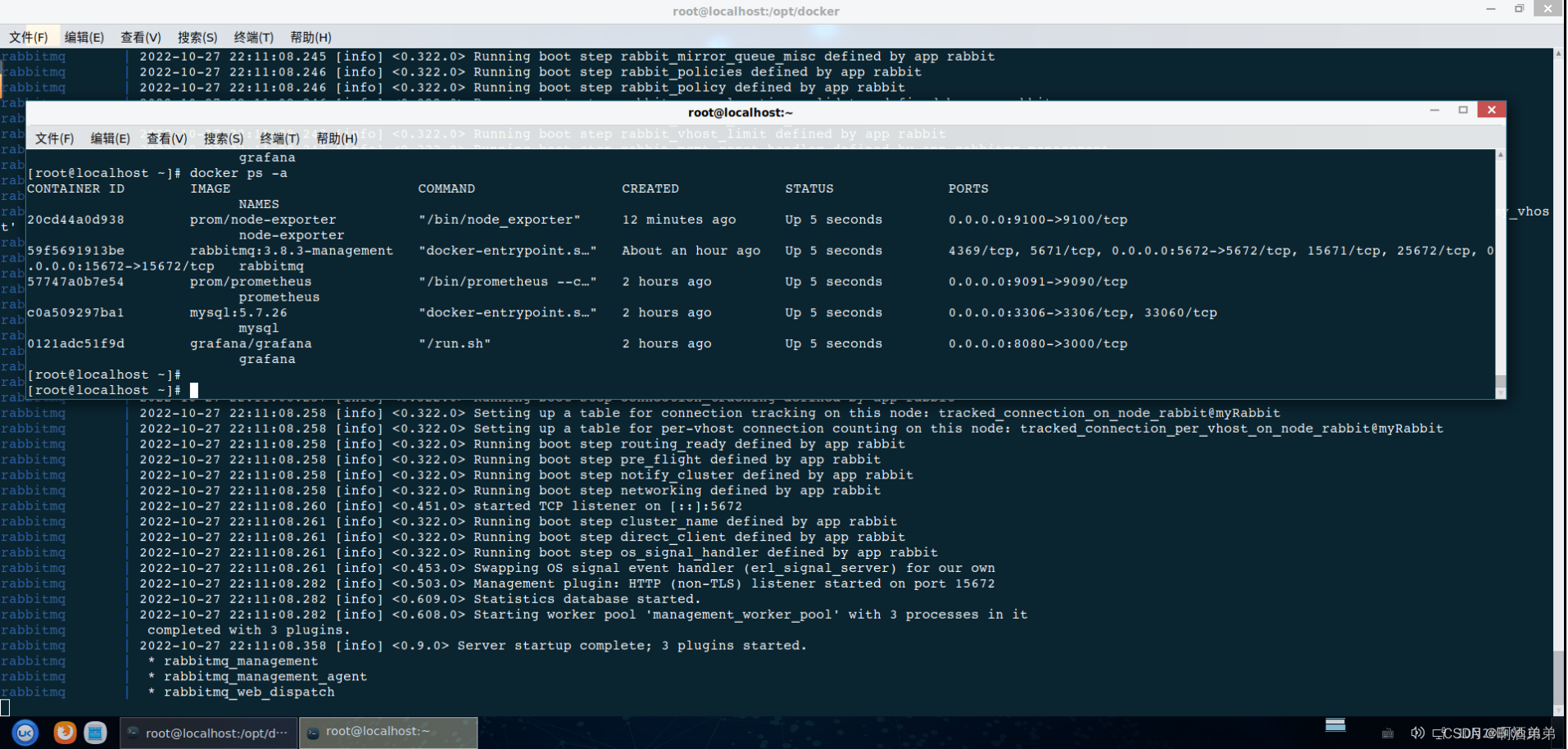The width and height of the screenshot is (1568, 749).
Task: Click front terminal scrollbar thumb at bottom
Action: click(1501, 381)
